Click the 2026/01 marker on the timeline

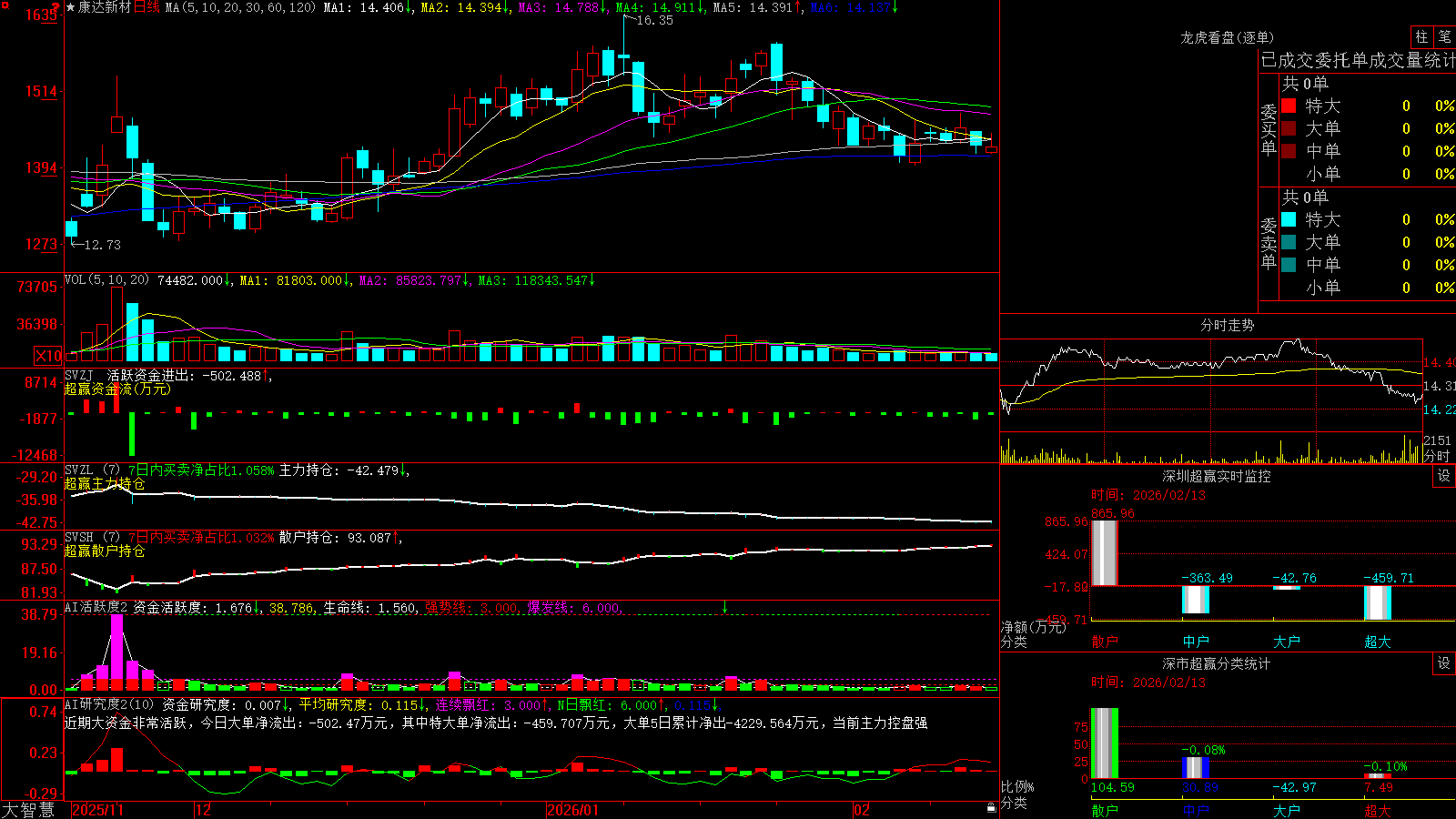click(572, 810)
